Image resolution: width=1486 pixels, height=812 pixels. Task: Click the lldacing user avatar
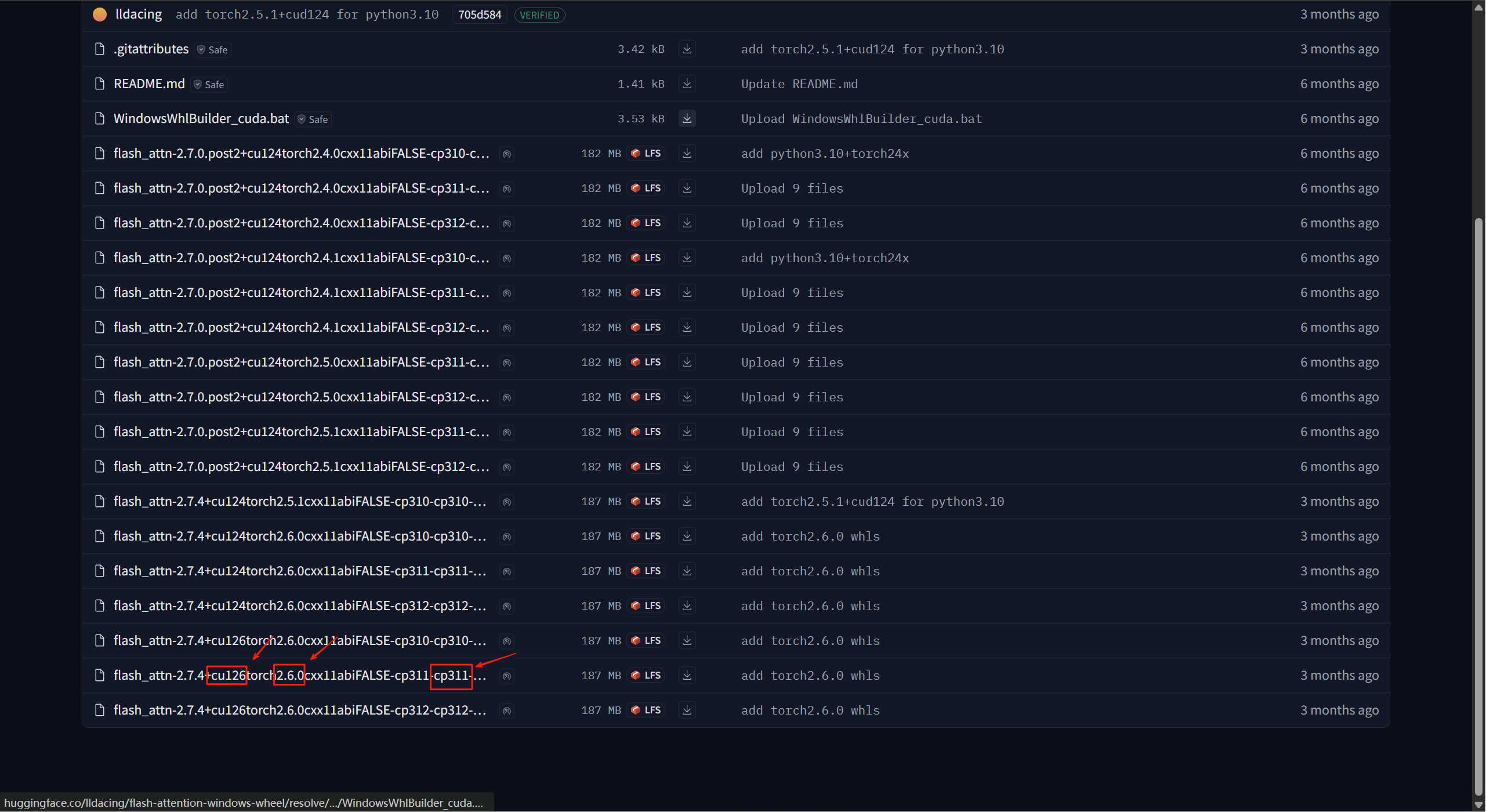coord(100,14)
